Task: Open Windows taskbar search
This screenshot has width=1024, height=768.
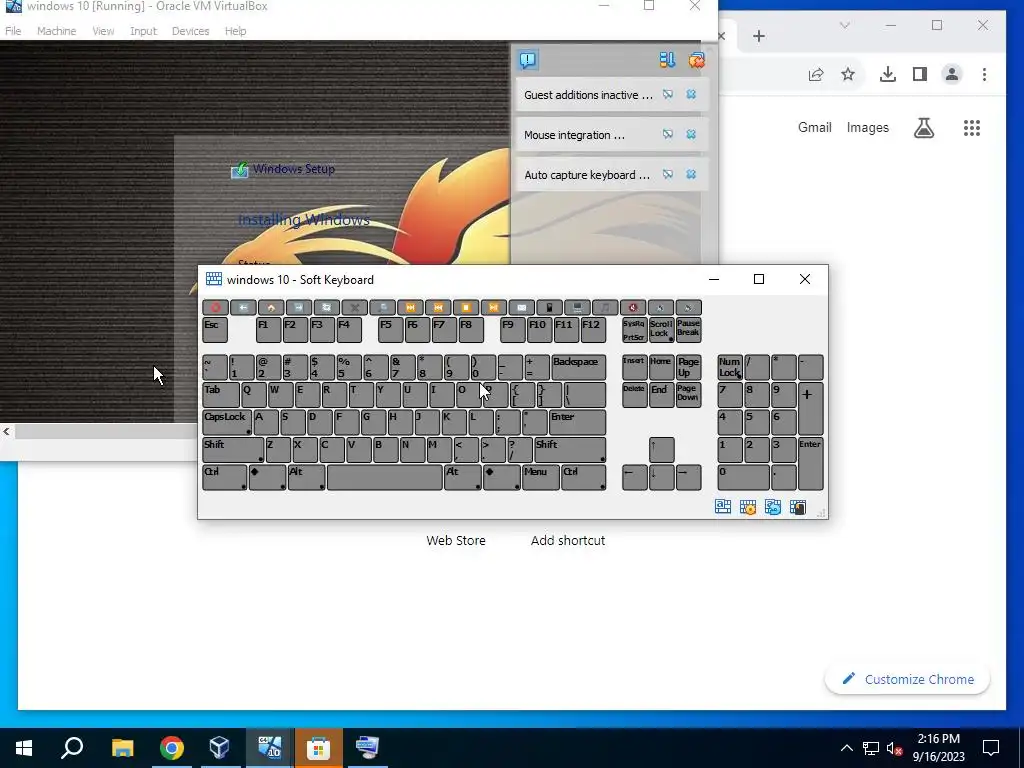Action: click(x=72, y=748)
